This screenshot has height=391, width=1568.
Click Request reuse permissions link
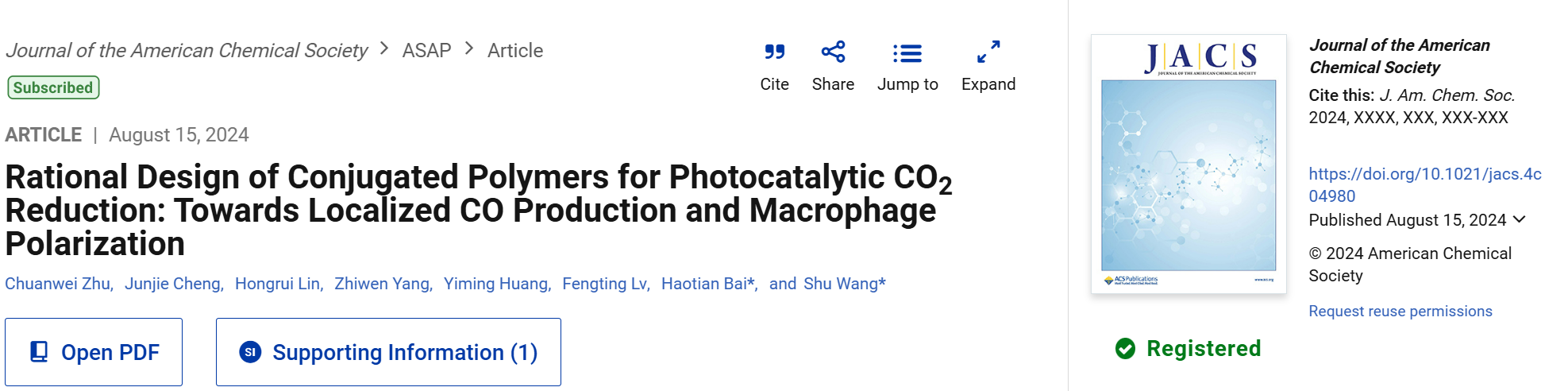tap(1400, 311)
